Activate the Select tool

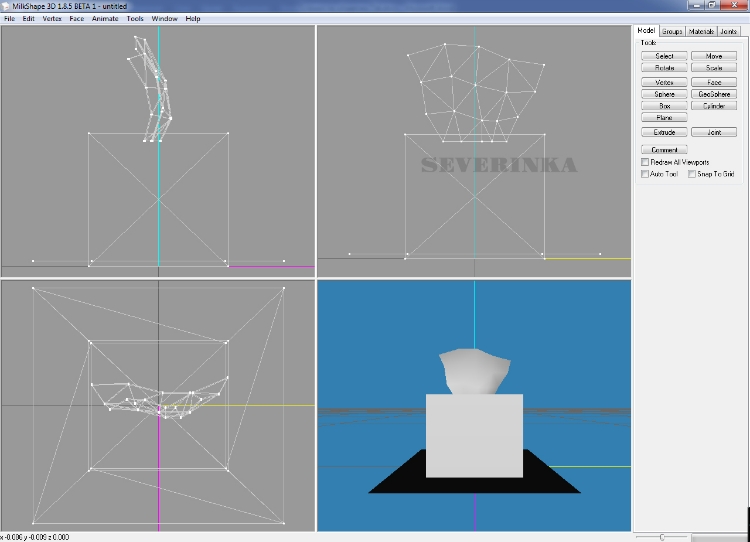pos(664,56)
